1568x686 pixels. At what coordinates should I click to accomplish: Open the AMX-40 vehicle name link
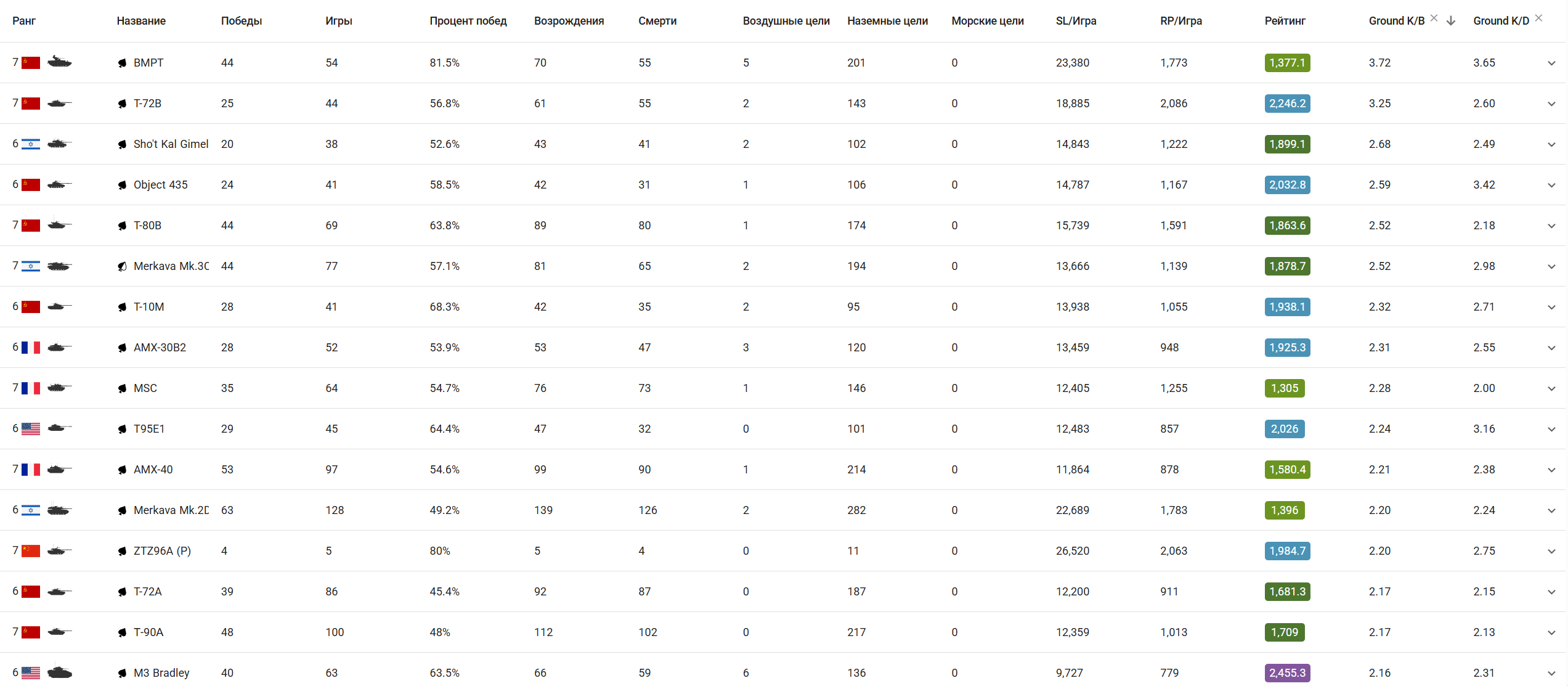coord(153,470)
